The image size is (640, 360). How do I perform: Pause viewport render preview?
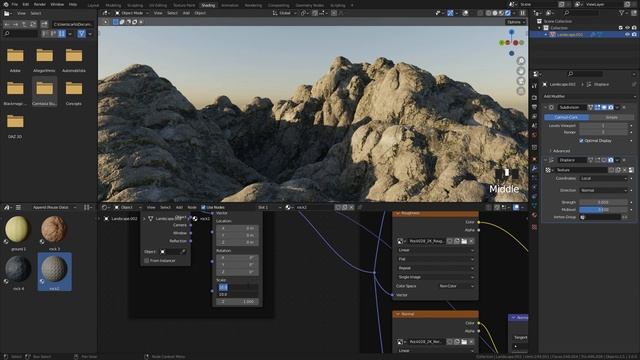click(522, 13)
